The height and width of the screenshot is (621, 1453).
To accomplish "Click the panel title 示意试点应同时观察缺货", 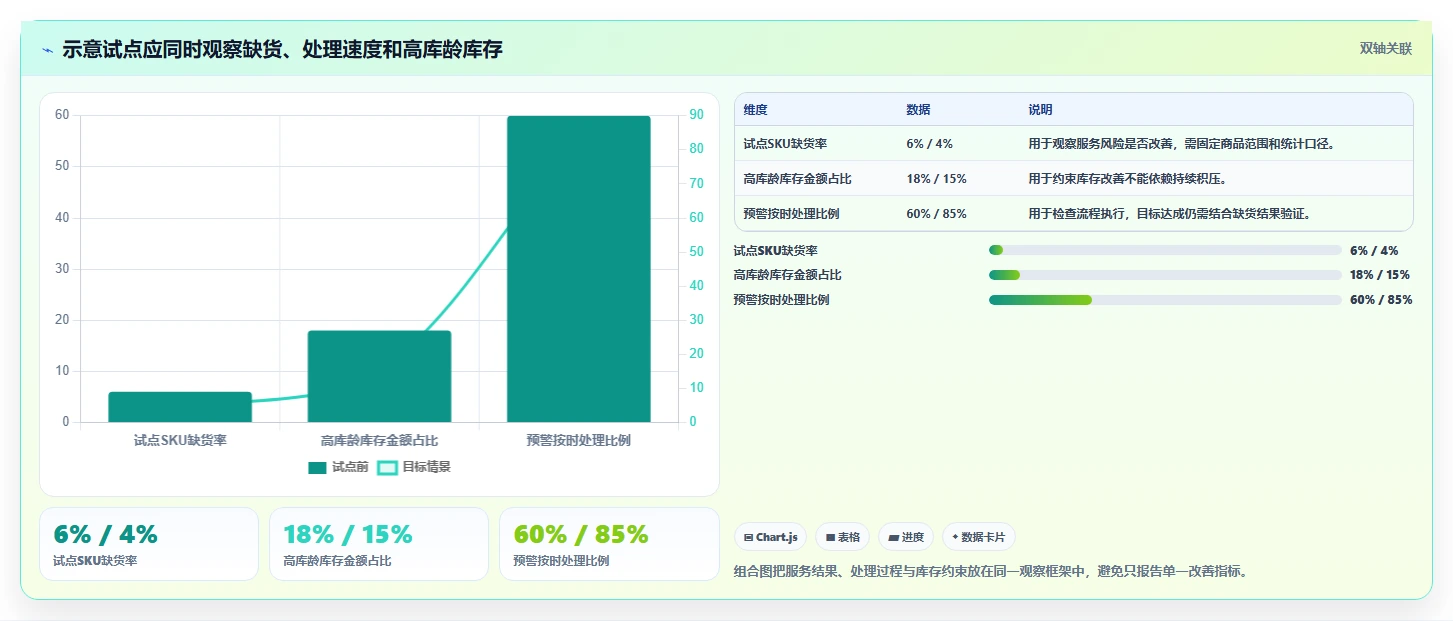I will [x=282, y=50].
